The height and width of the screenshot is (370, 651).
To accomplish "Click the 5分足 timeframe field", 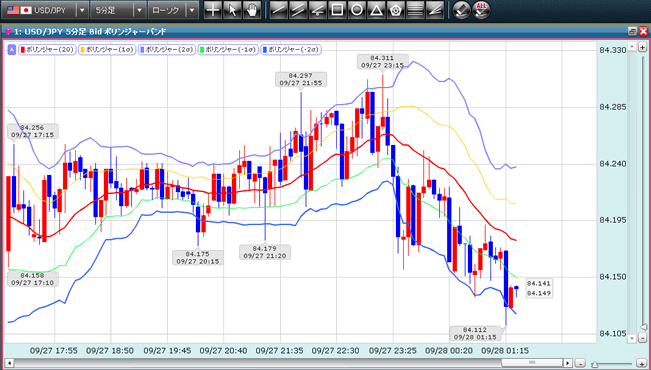I will tap(113, 10).
